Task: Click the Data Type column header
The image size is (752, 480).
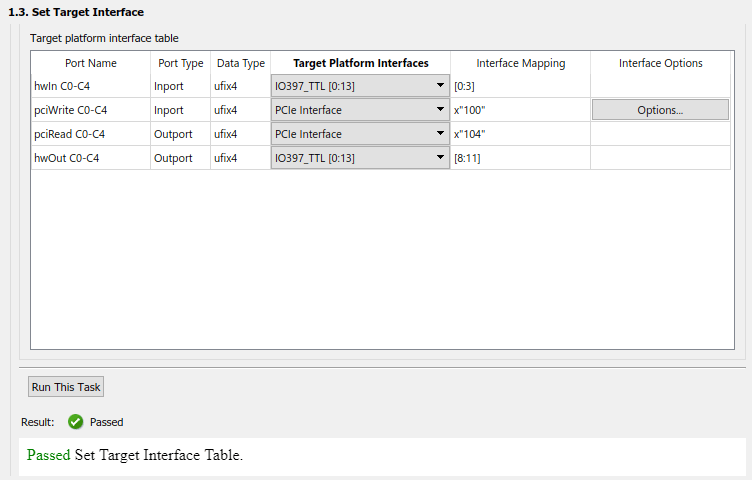Action: click(241, 63)
